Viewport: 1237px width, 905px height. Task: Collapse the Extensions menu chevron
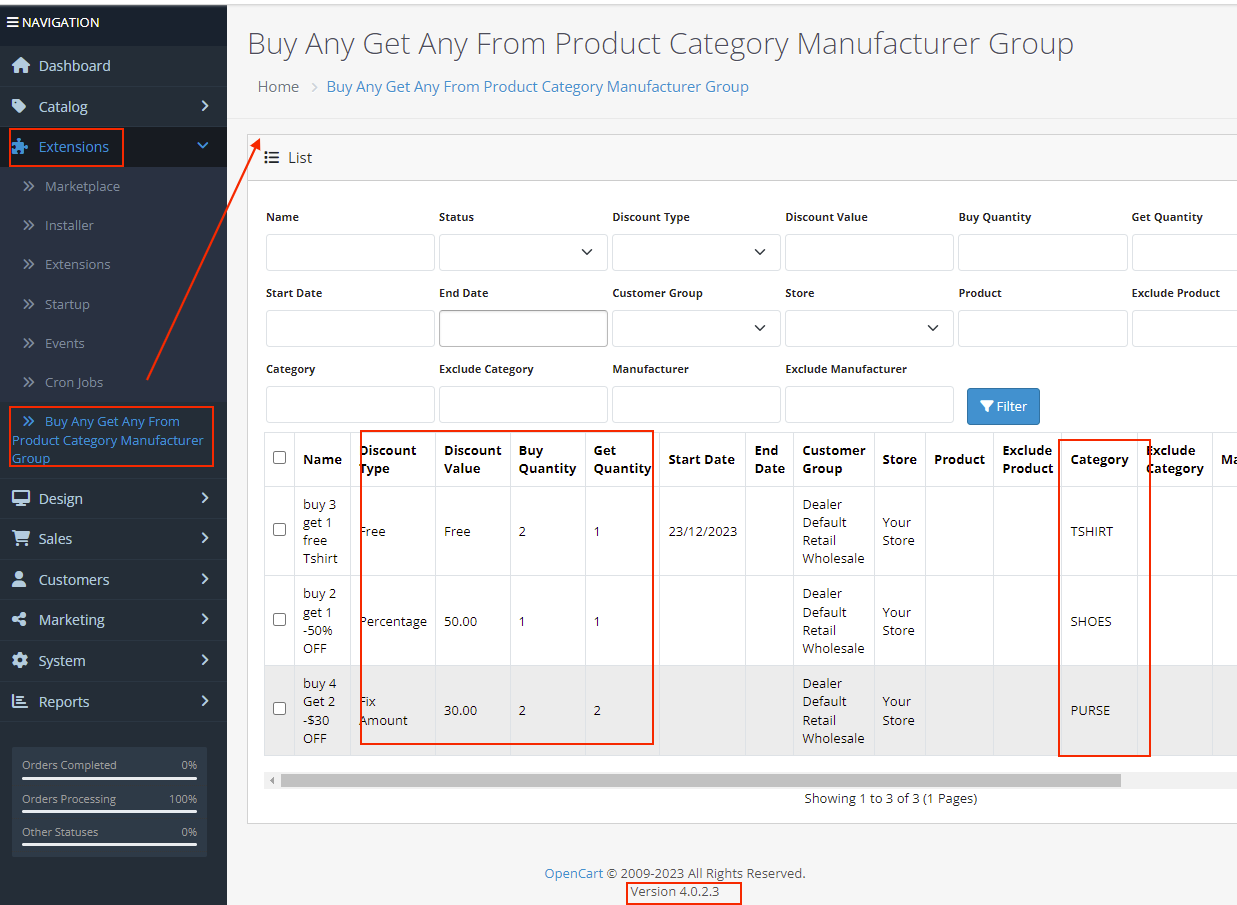tap(203, 146)
